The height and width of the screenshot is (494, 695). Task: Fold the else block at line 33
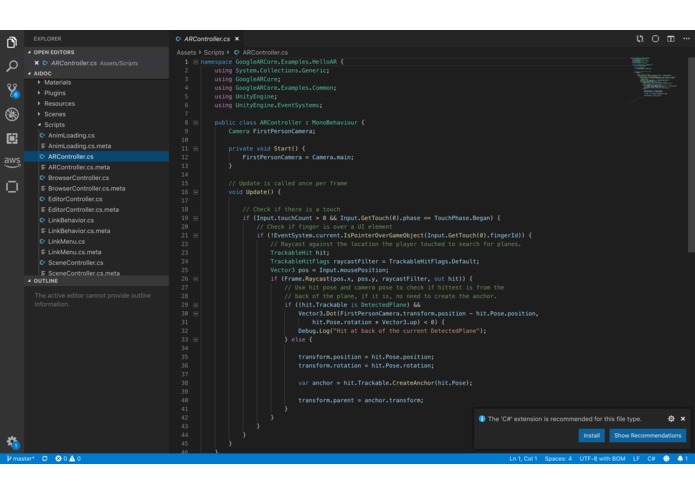pos(195,340)
